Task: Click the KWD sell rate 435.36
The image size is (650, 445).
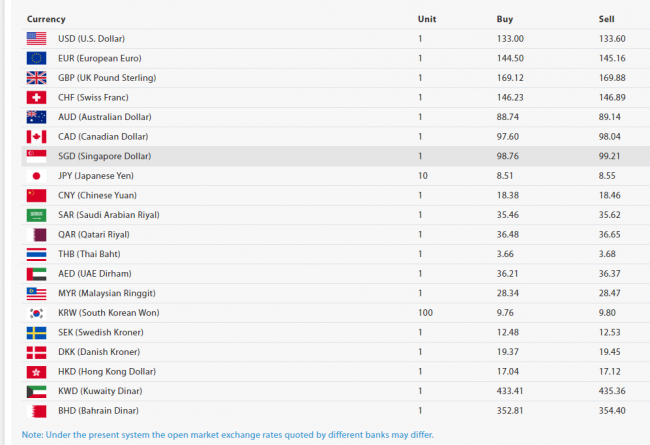Action: click(612, 390)
